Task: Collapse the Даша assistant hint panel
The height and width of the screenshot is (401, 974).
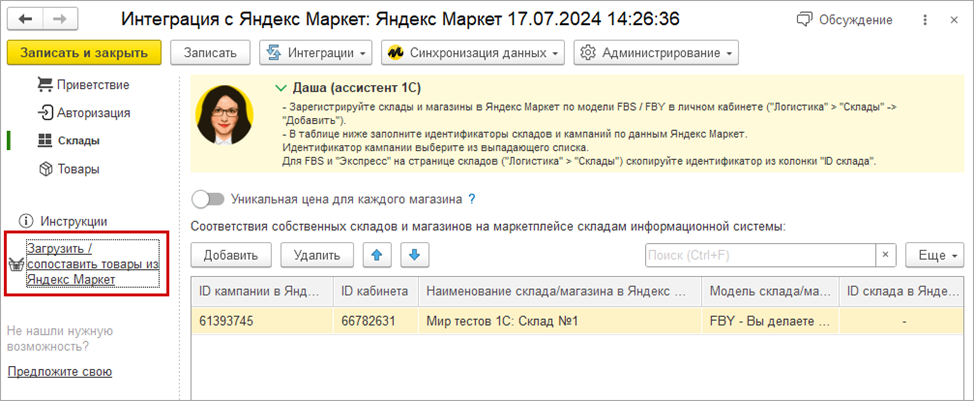Action: pos(280,88)
